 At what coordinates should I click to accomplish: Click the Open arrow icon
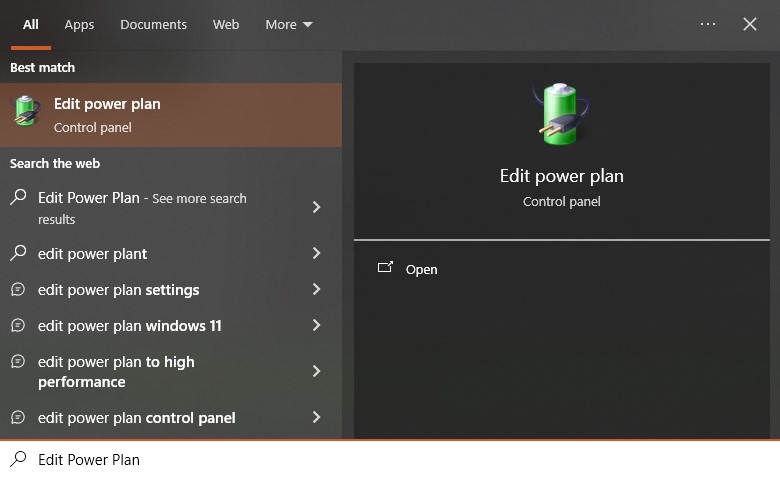pos(385,268)
